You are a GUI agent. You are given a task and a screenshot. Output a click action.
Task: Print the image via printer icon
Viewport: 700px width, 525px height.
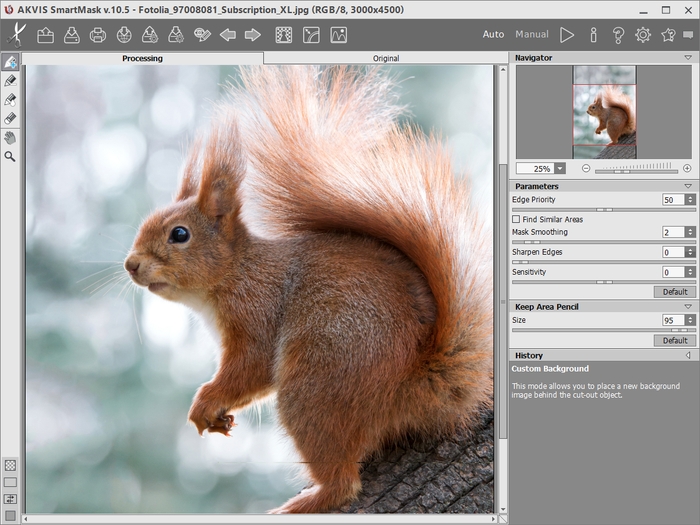tap(98, 35)
